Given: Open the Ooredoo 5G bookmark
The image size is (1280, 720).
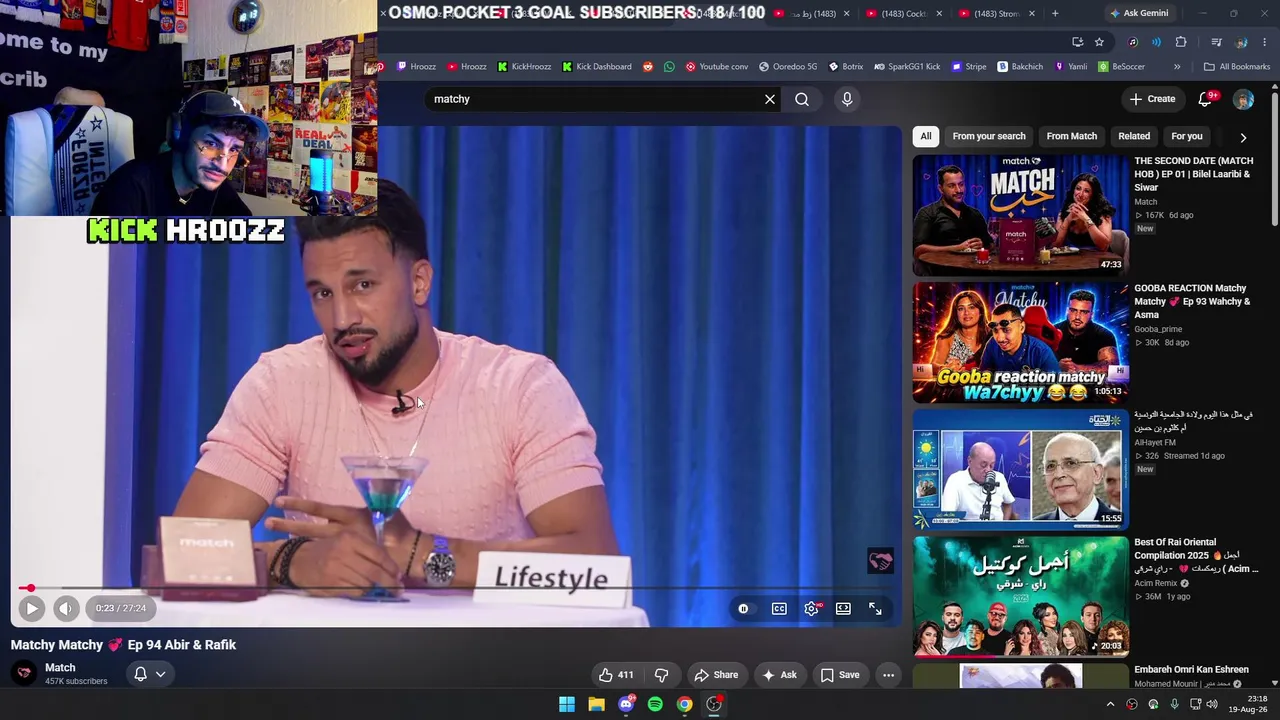Looking at the screenshot, I should tap(788, 67).
